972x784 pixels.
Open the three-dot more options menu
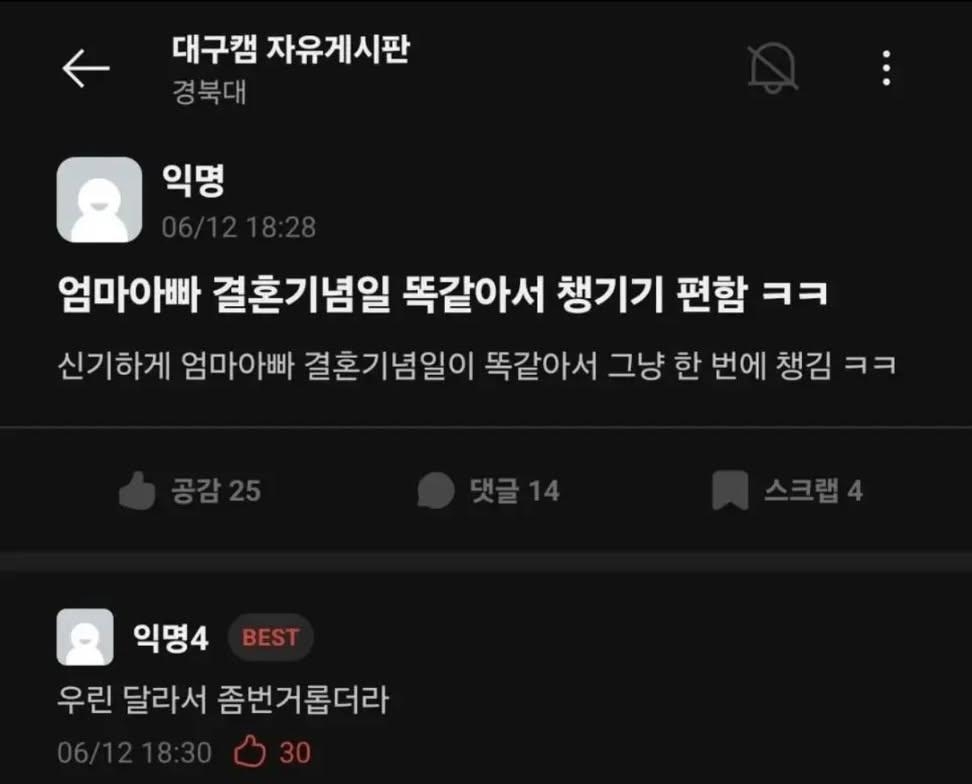886,68
